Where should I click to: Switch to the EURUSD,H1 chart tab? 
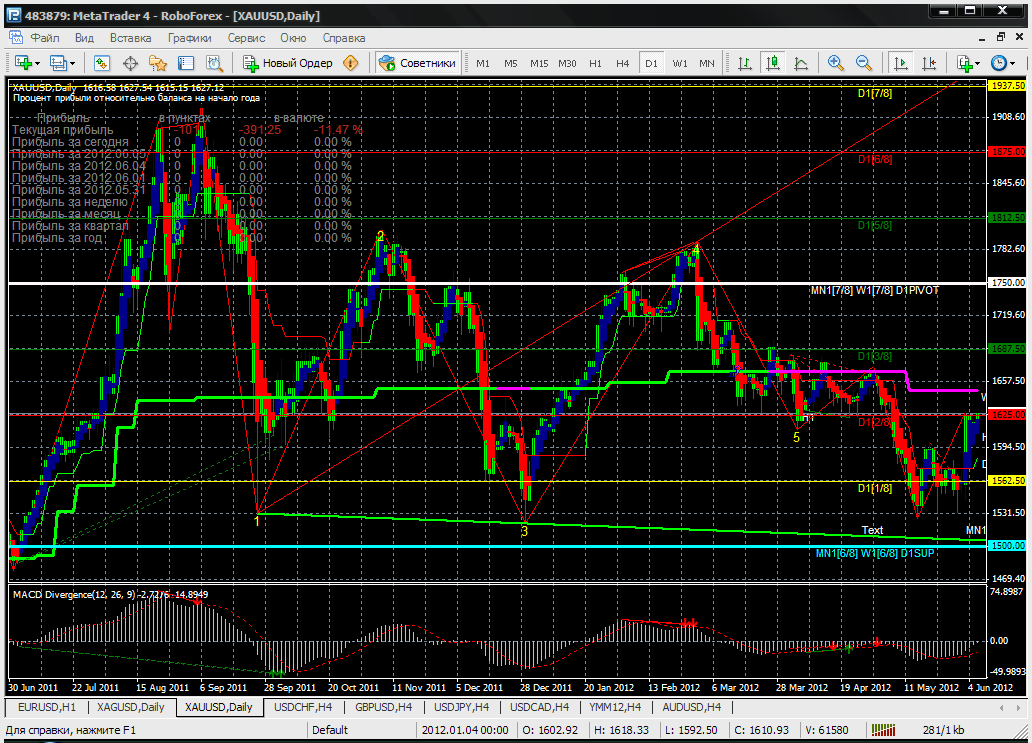(47, 707)
